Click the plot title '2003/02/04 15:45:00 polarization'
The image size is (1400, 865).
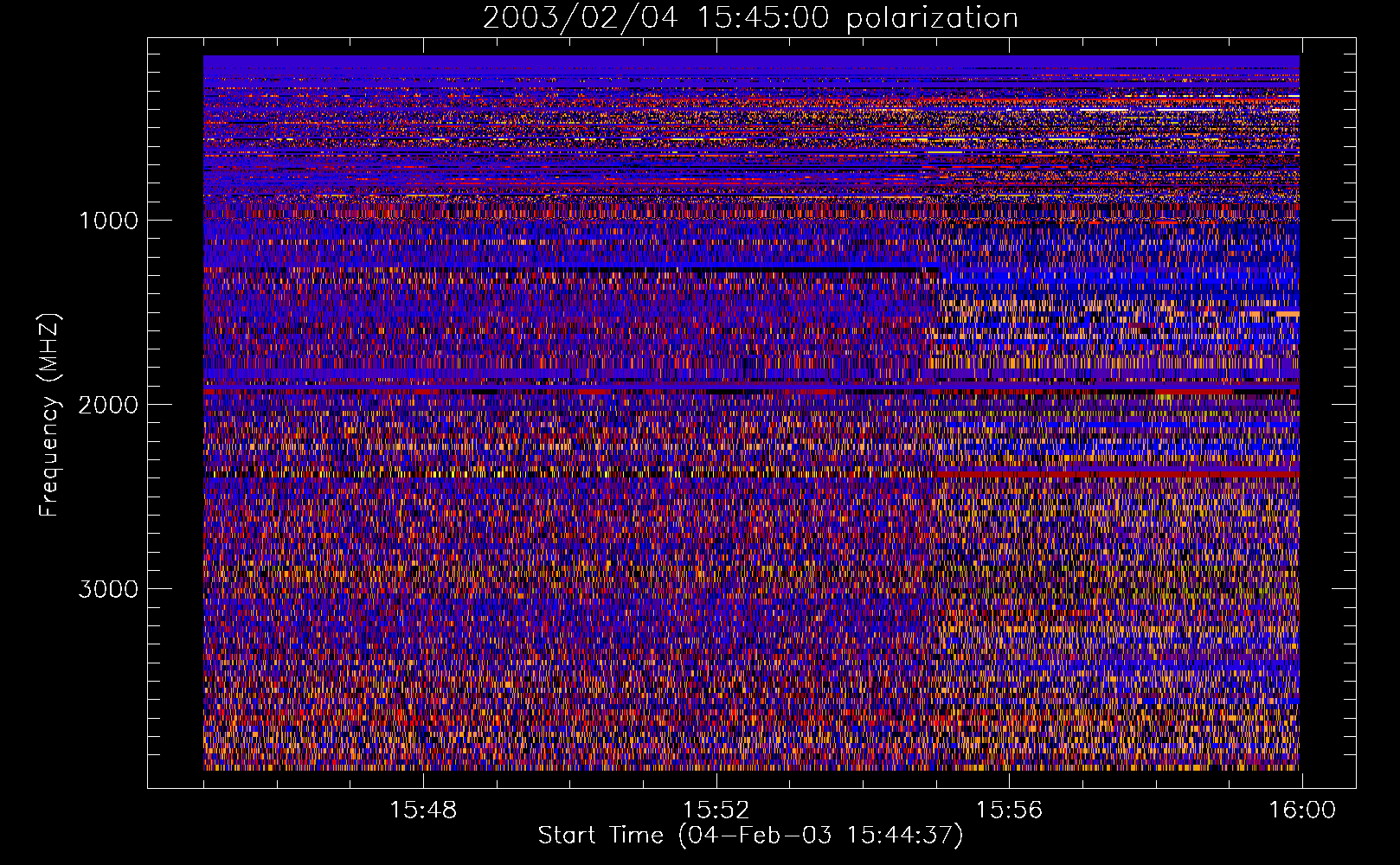750,18
